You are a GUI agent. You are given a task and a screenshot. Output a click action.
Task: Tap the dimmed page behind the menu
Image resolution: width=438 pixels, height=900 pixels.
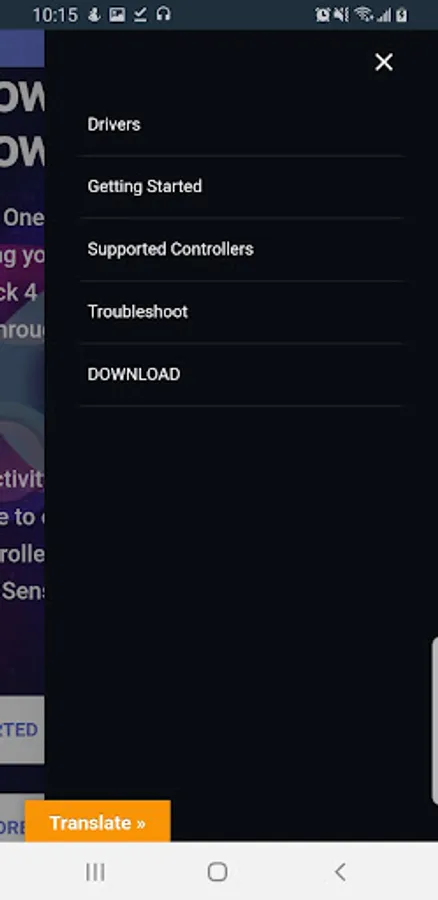(22, 402)
